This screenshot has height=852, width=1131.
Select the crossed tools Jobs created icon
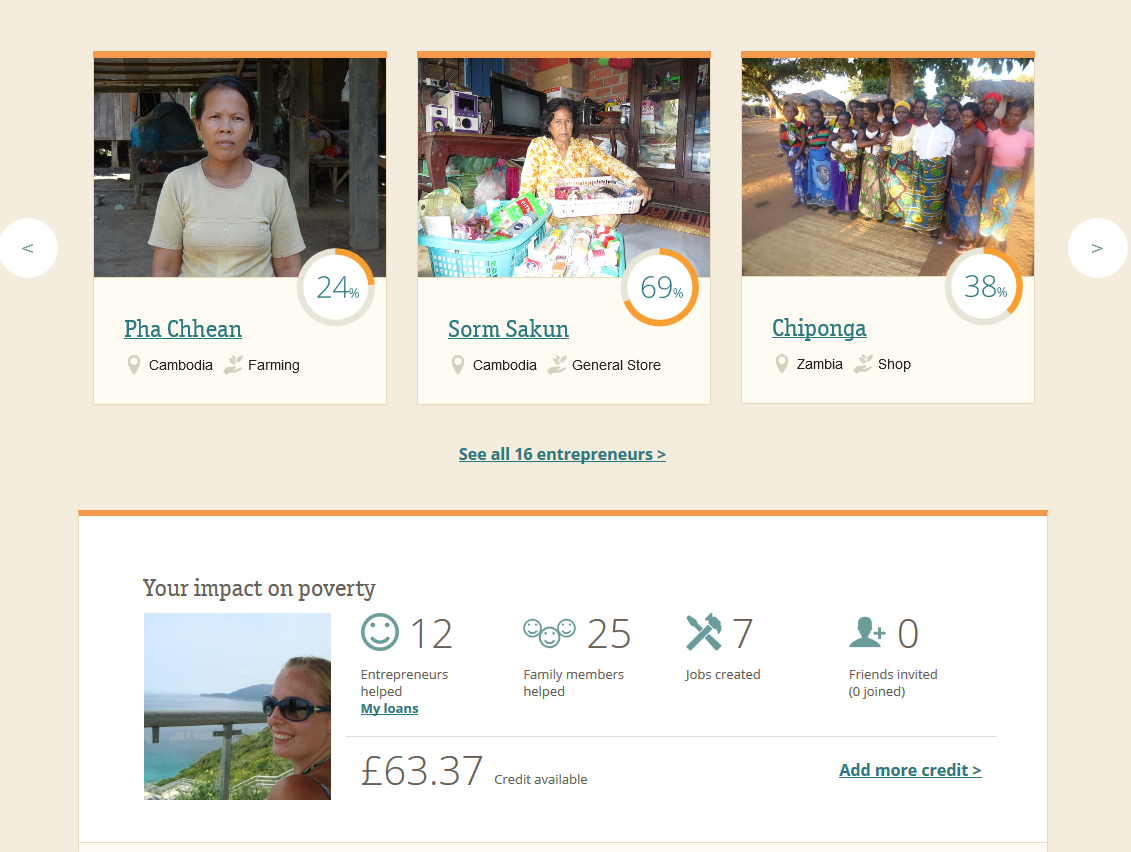tap(703, 632)
